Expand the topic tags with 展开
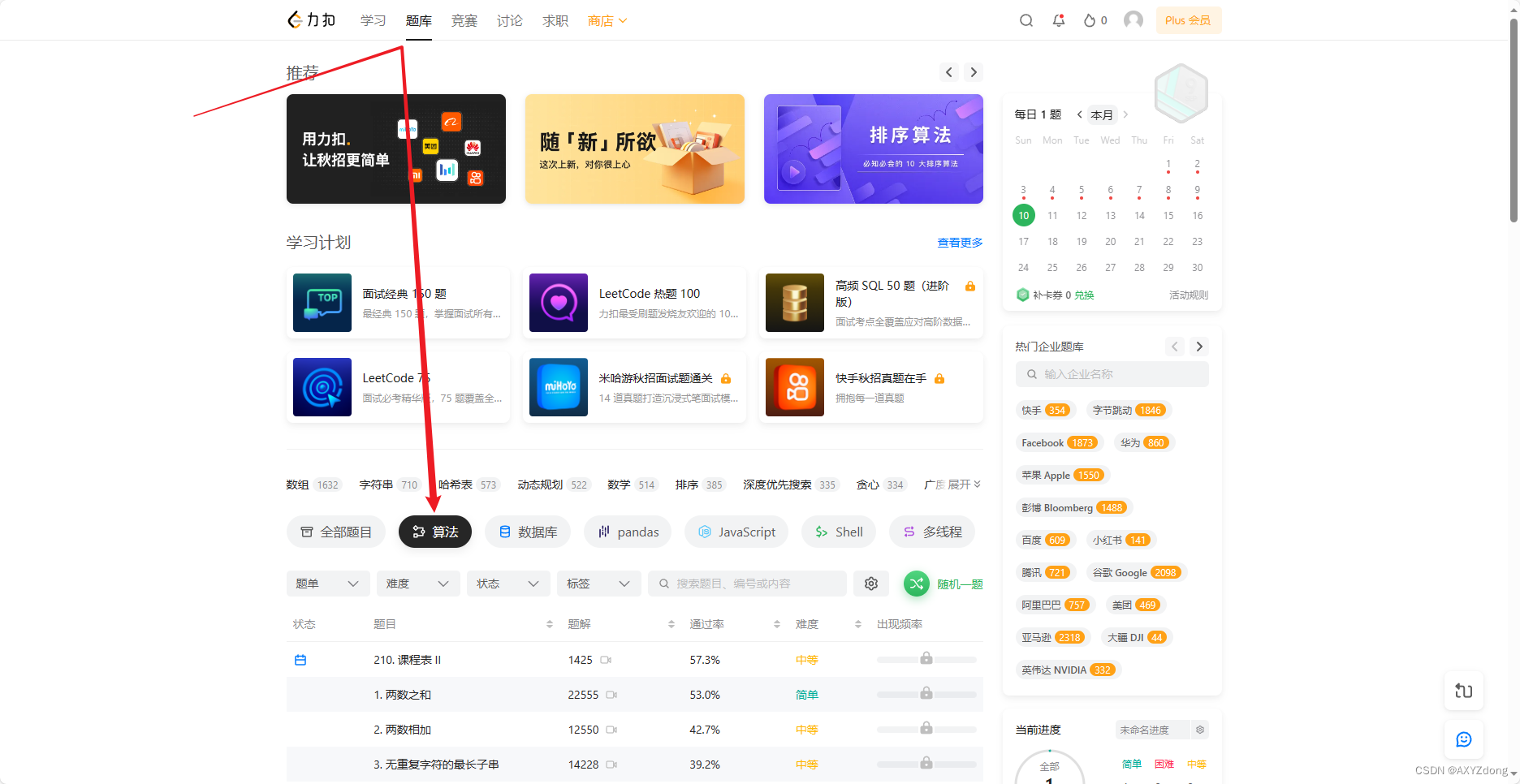The image size is (1520, 784). [x=965, y=485]
